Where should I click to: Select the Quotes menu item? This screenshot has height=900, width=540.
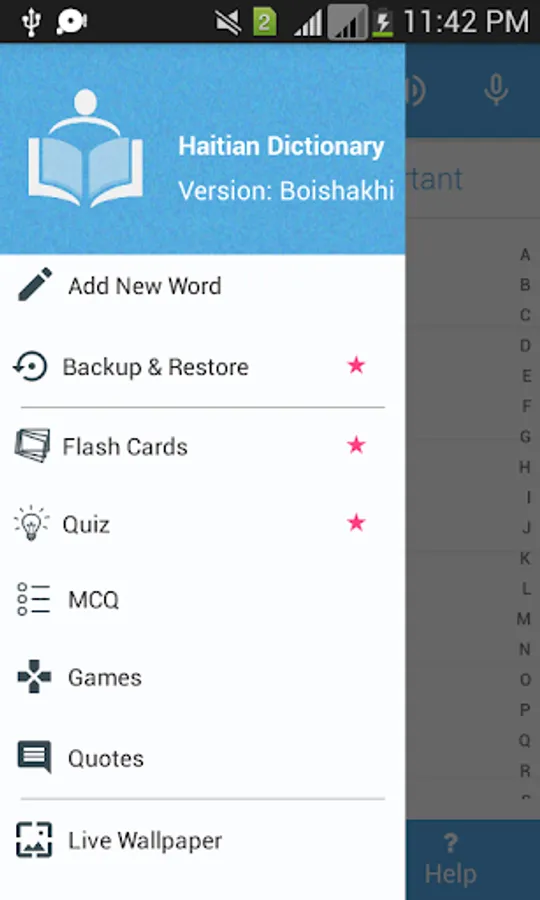(x=203, y=758)
